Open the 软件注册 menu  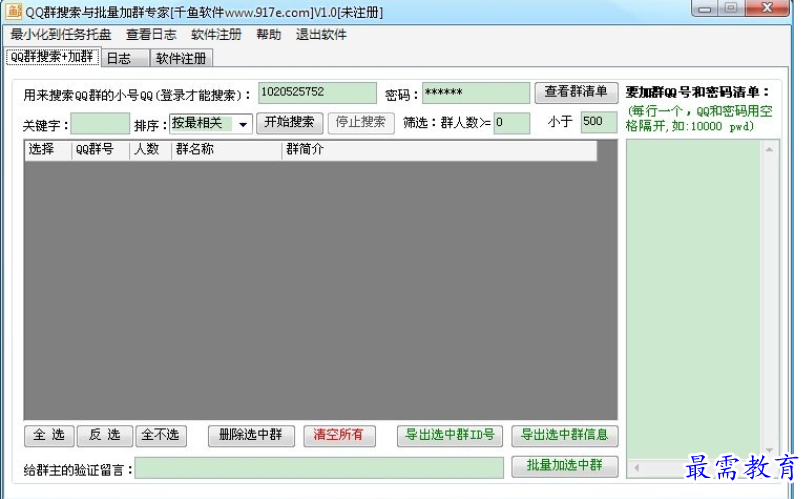coord(216,34)
